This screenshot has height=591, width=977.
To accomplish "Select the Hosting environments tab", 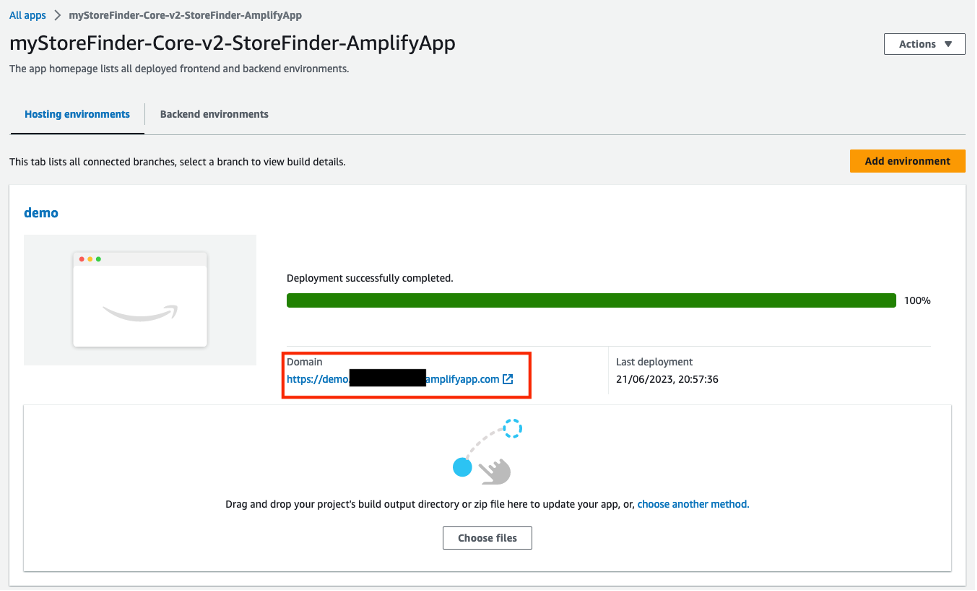I will pos(76,114).
